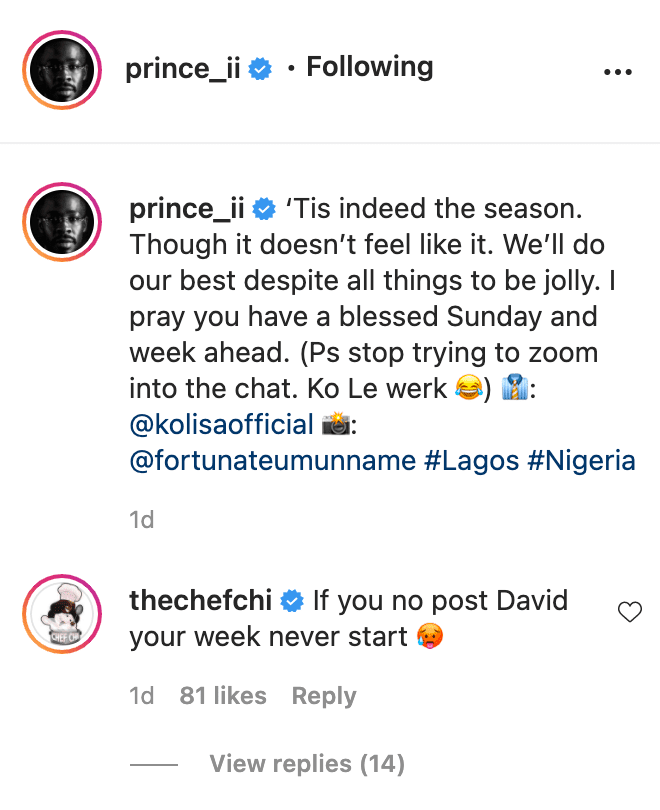Like thechefchi's comment with the heart icon

(630, 613)
